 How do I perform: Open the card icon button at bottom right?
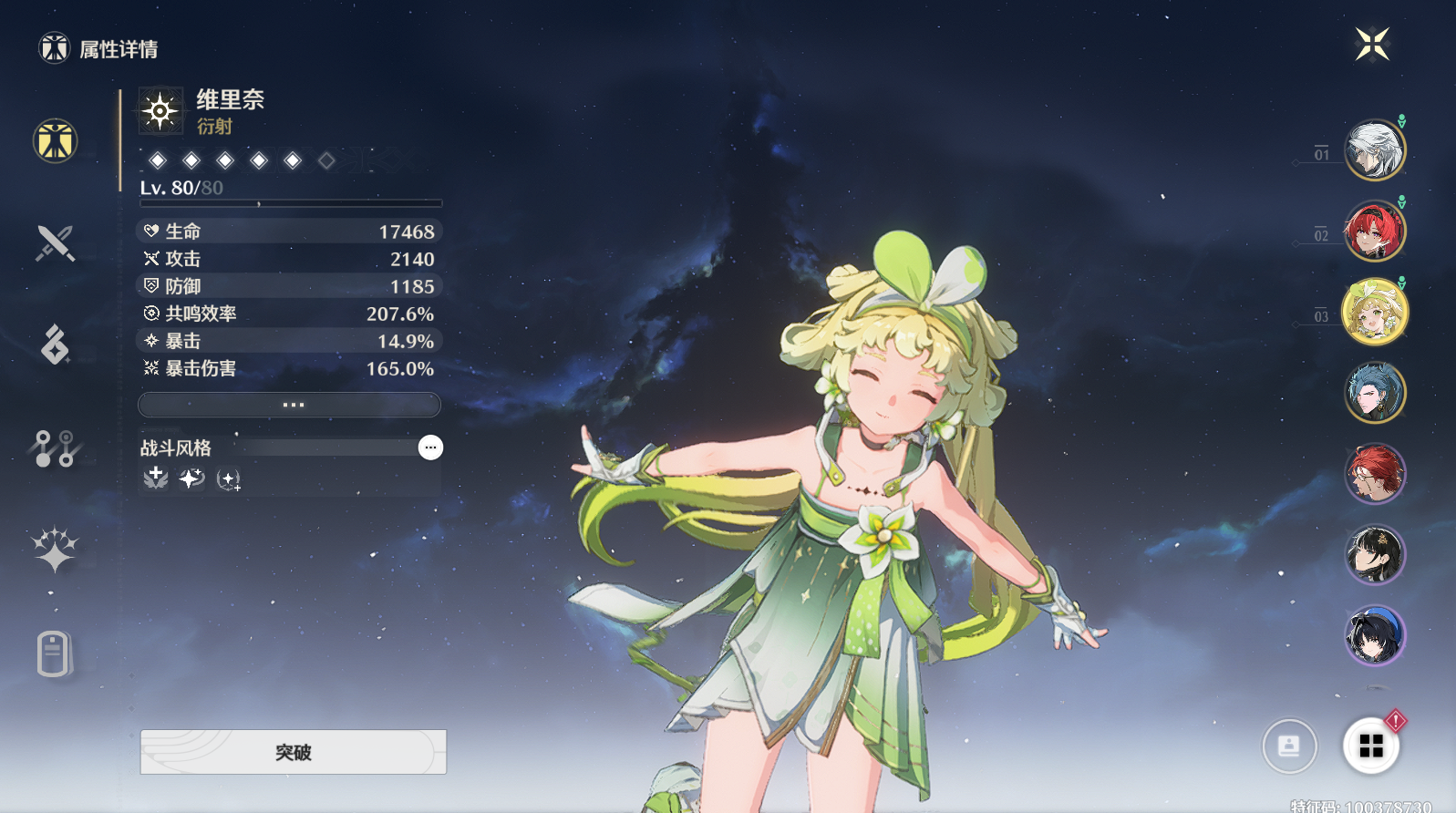[x=1289, y=746]
